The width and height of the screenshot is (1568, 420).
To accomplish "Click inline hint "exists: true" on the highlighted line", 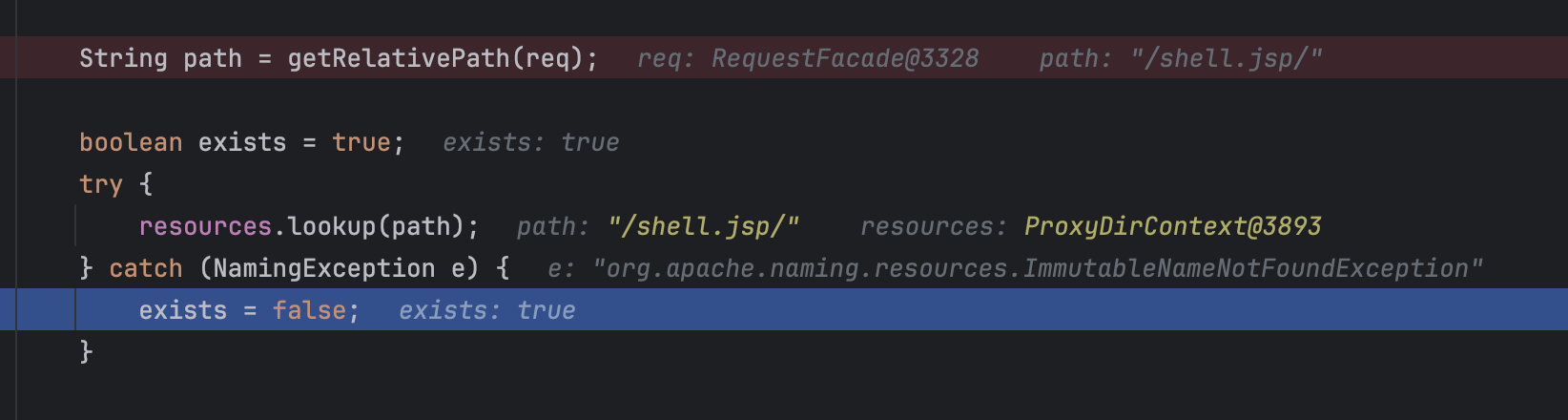I will coord(487,310).
